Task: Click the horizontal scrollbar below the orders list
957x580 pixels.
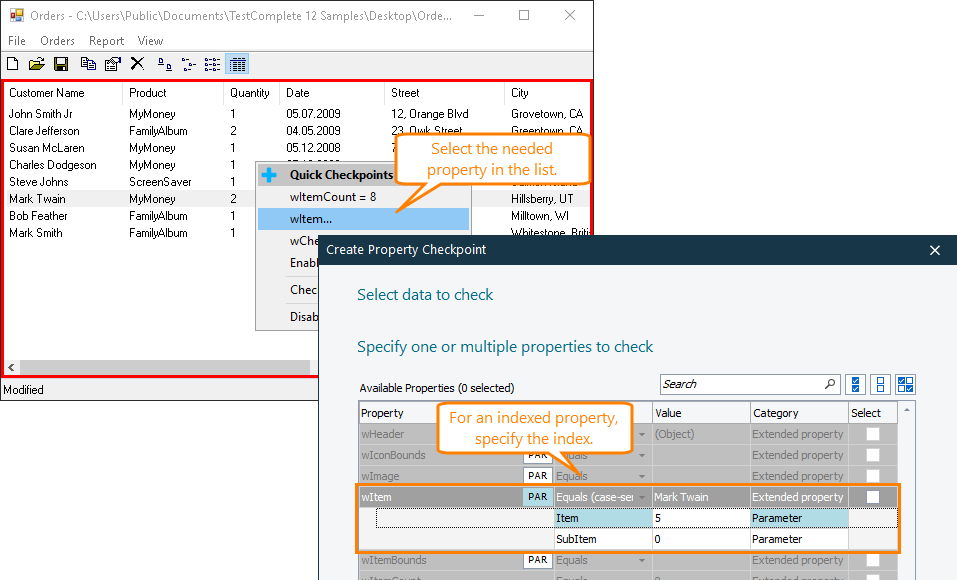Action: (x=160, y=367)
